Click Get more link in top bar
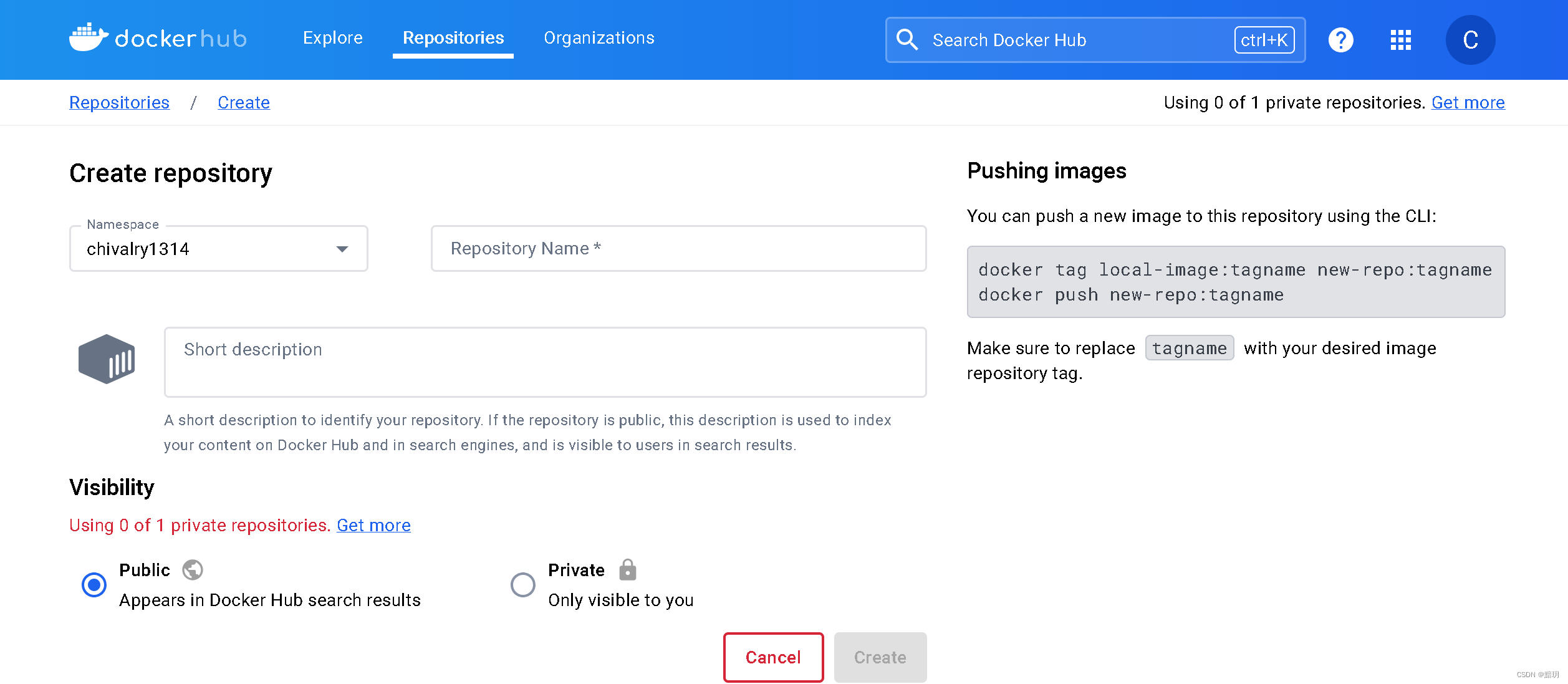This screenshot has width=1568, height=684. click(1468, 102)
